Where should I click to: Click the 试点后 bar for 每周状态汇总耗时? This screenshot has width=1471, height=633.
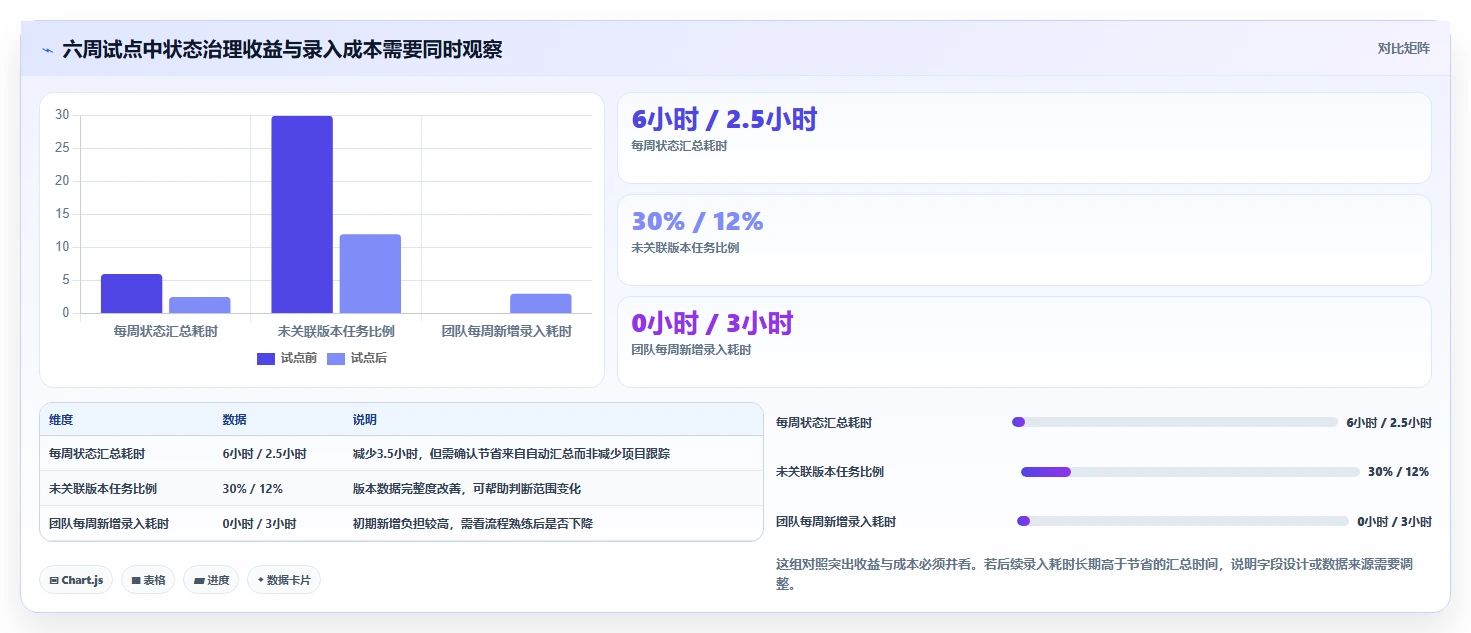(200, 305)
